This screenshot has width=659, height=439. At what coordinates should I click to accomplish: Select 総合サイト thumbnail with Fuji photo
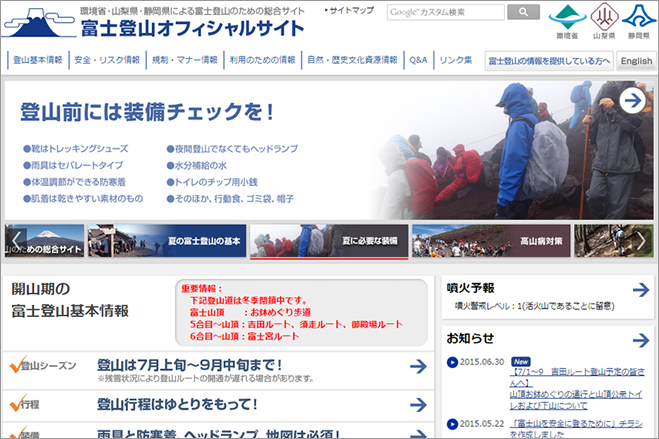tap(45, 241)
